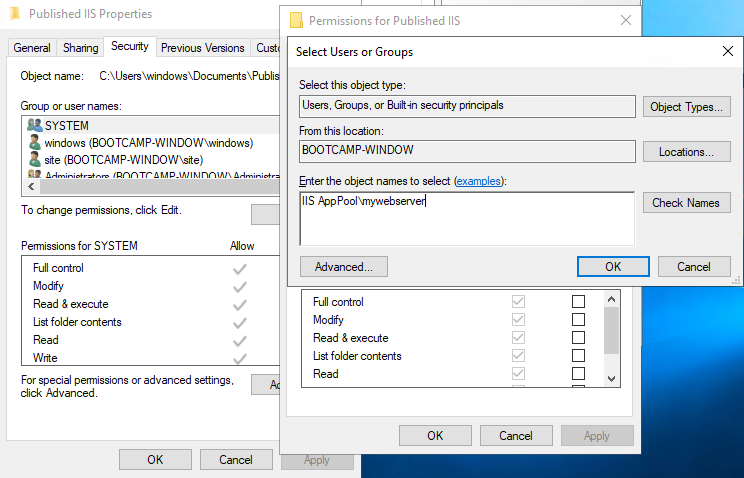Screen dimensions: 744x478
Task: Select SYSTEM in the group list
Action: coord(151,125)
